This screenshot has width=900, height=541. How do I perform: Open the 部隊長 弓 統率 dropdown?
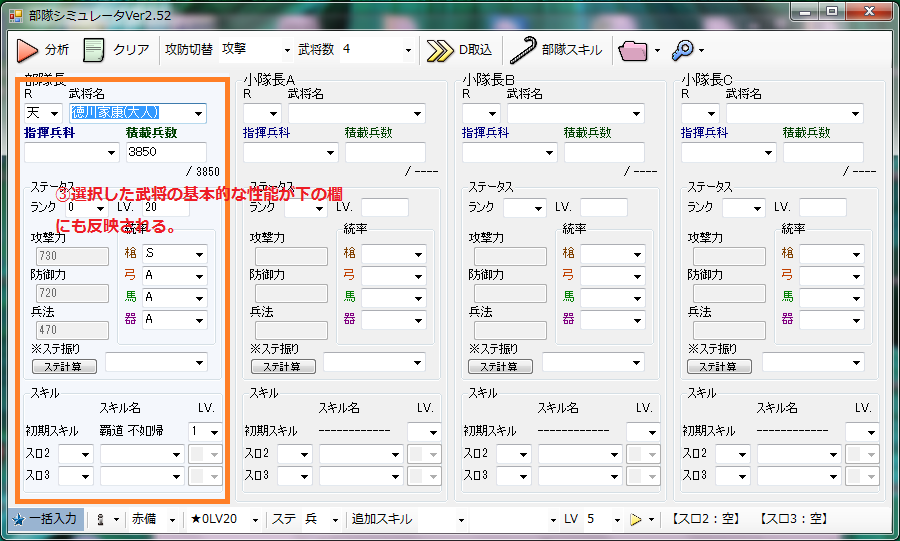tap(199, 277)
